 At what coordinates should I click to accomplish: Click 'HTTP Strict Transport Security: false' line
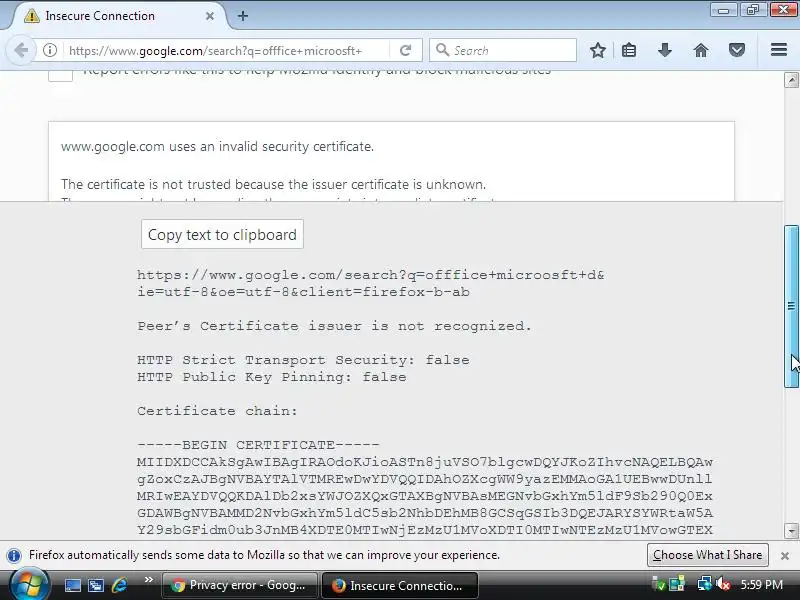(303, 360)
